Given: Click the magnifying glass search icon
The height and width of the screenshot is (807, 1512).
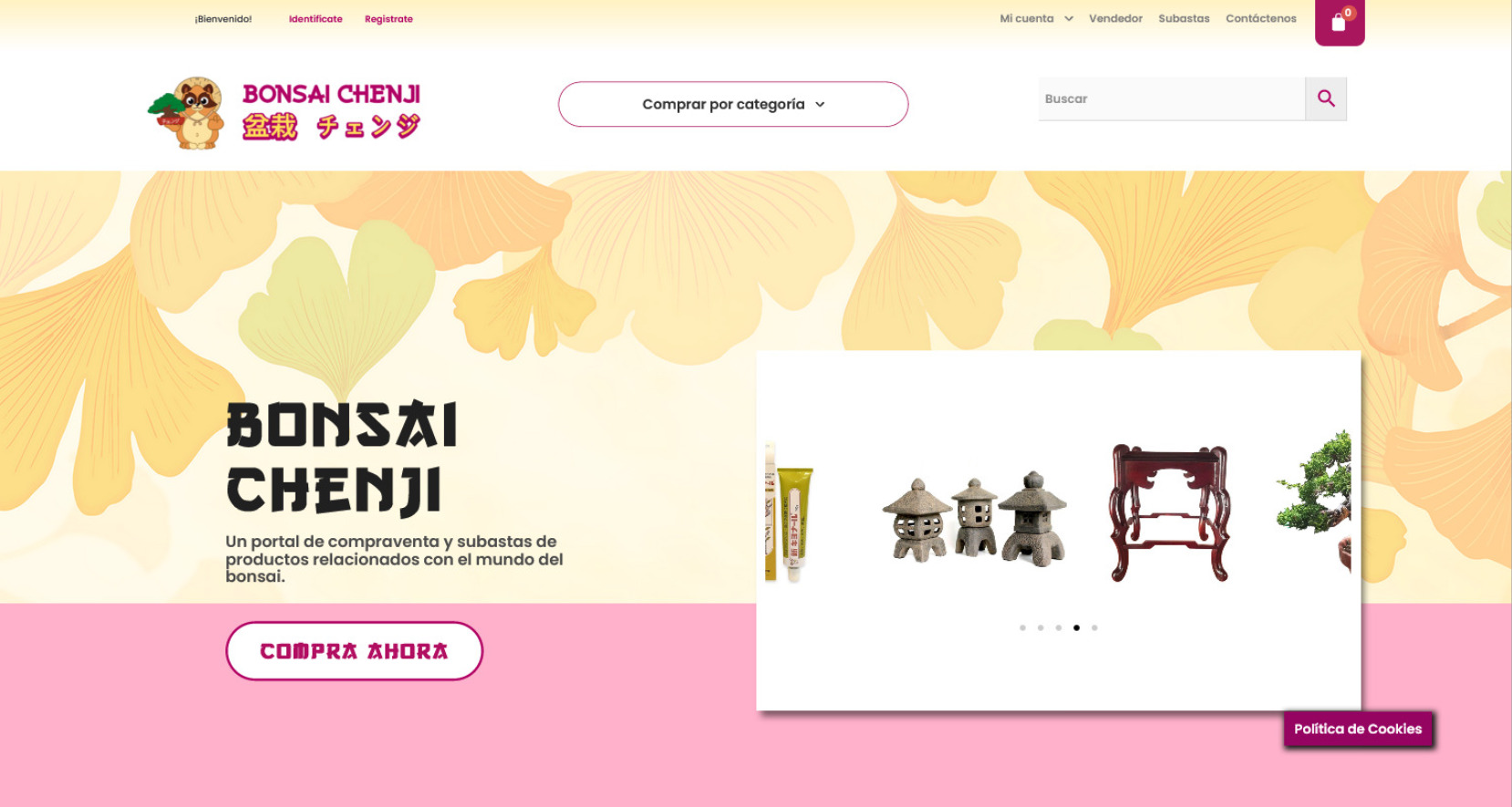Looking at the screenshot, I should coord(1326,98).
